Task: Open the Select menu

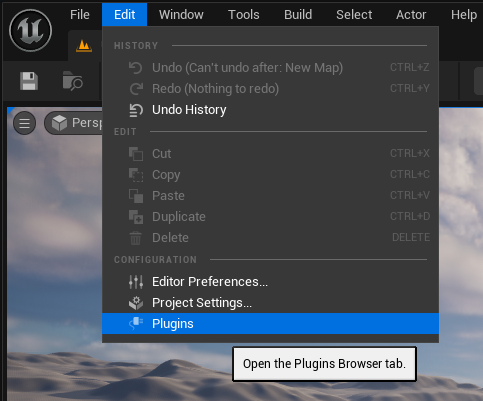Action: 354,15
